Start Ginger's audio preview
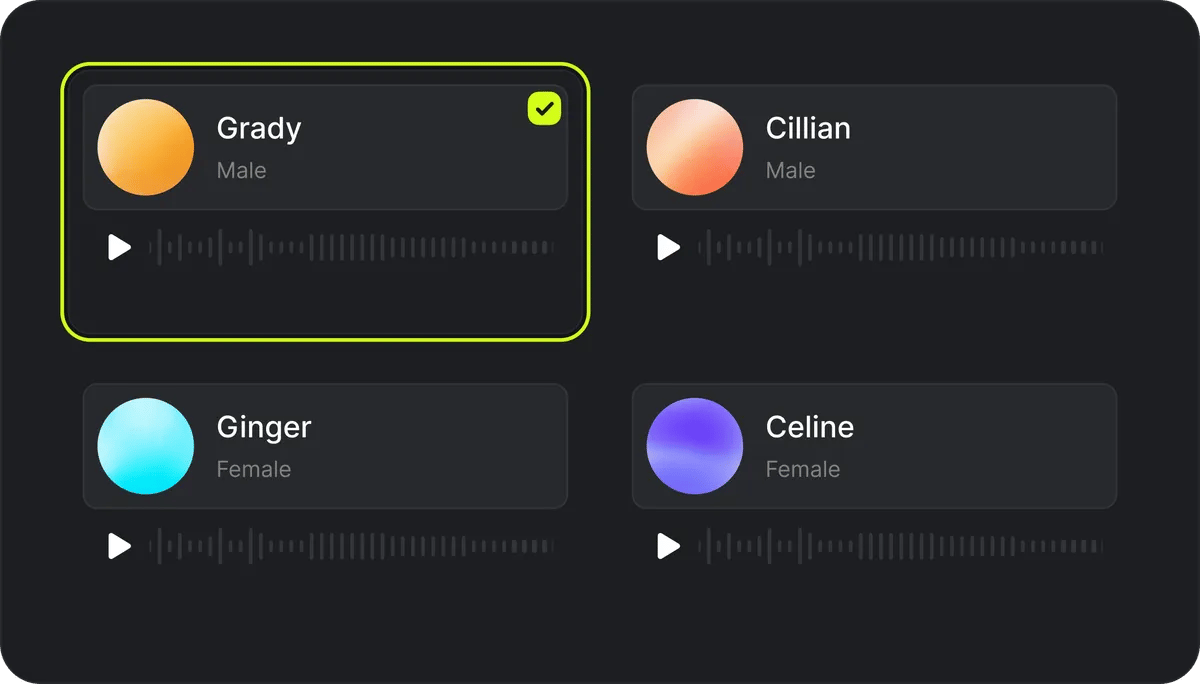Screen dimensions: 1200x684 pos(120,546)
